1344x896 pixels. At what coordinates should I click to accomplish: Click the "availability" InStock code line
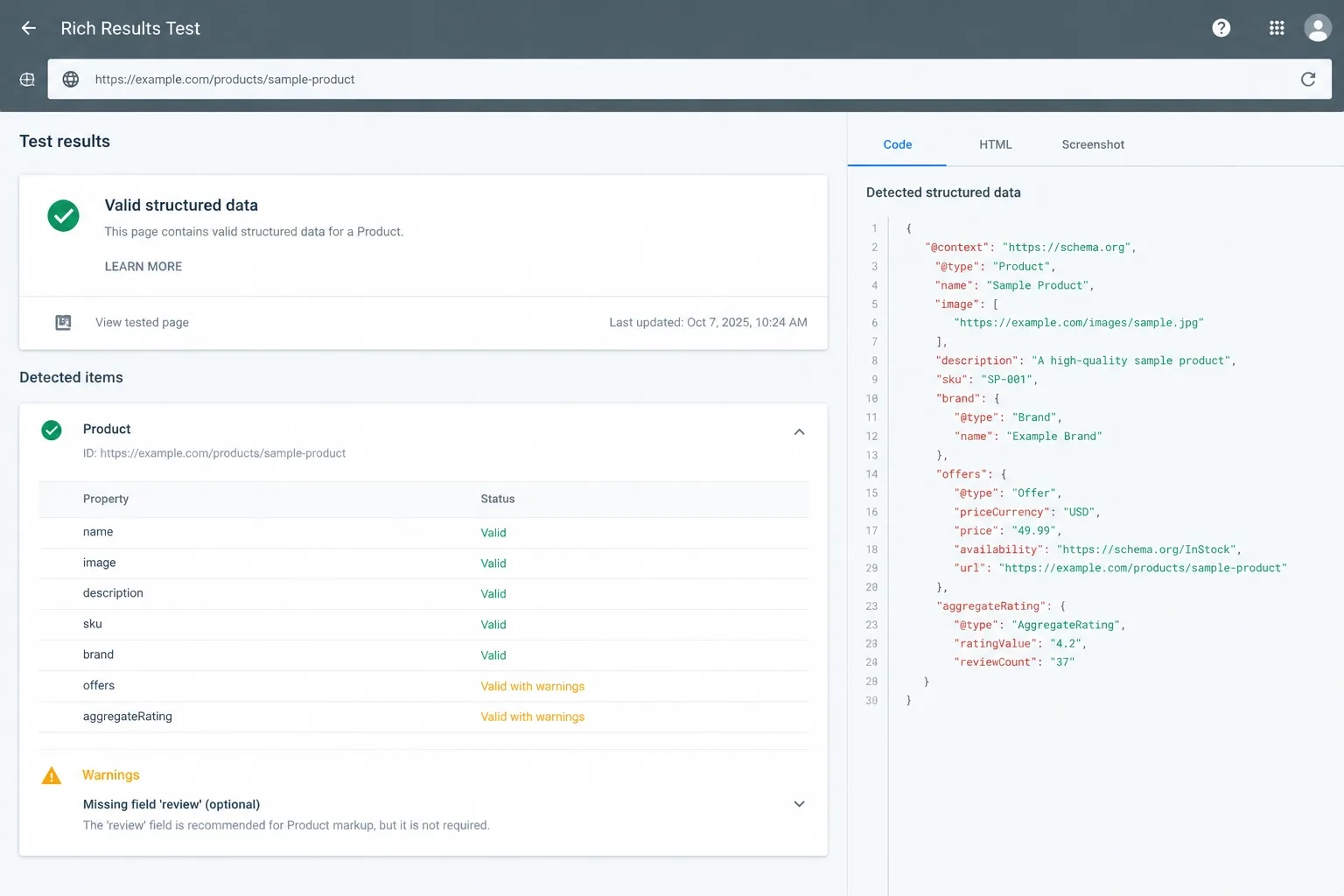tap(1097, 549)
